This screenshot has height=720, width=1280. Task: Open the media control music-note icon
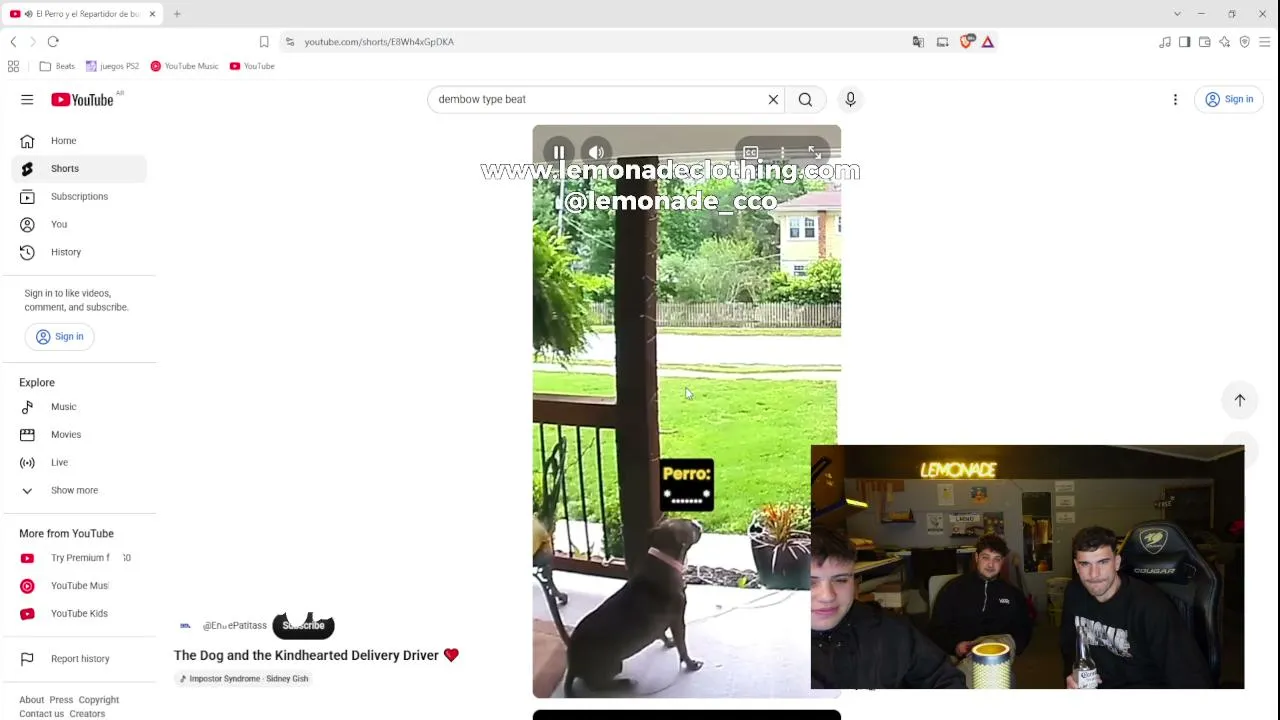(x=1165, y=42)
